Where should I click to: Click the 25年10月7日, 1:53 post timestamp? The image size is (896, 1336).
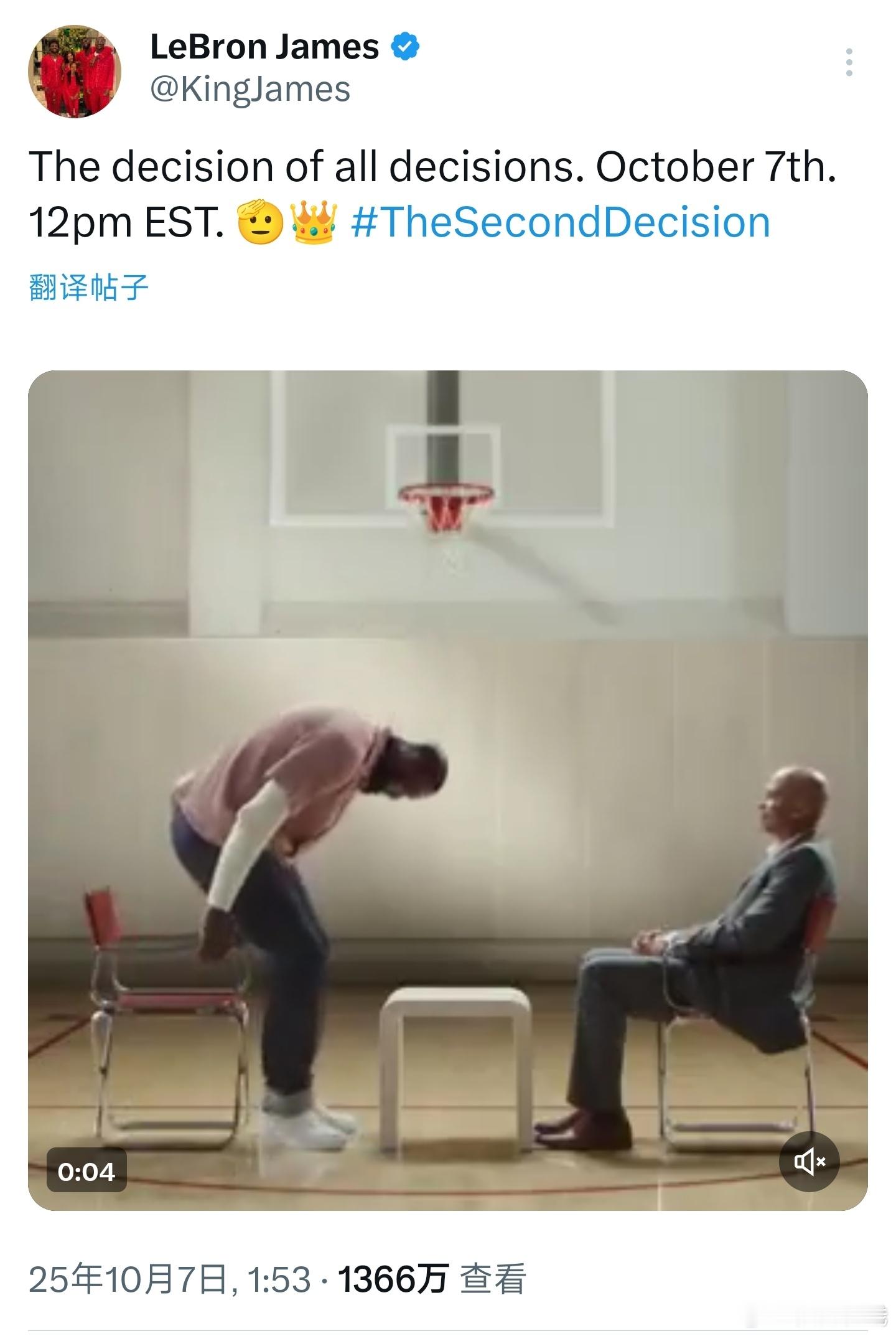(x=169, y=1279)
